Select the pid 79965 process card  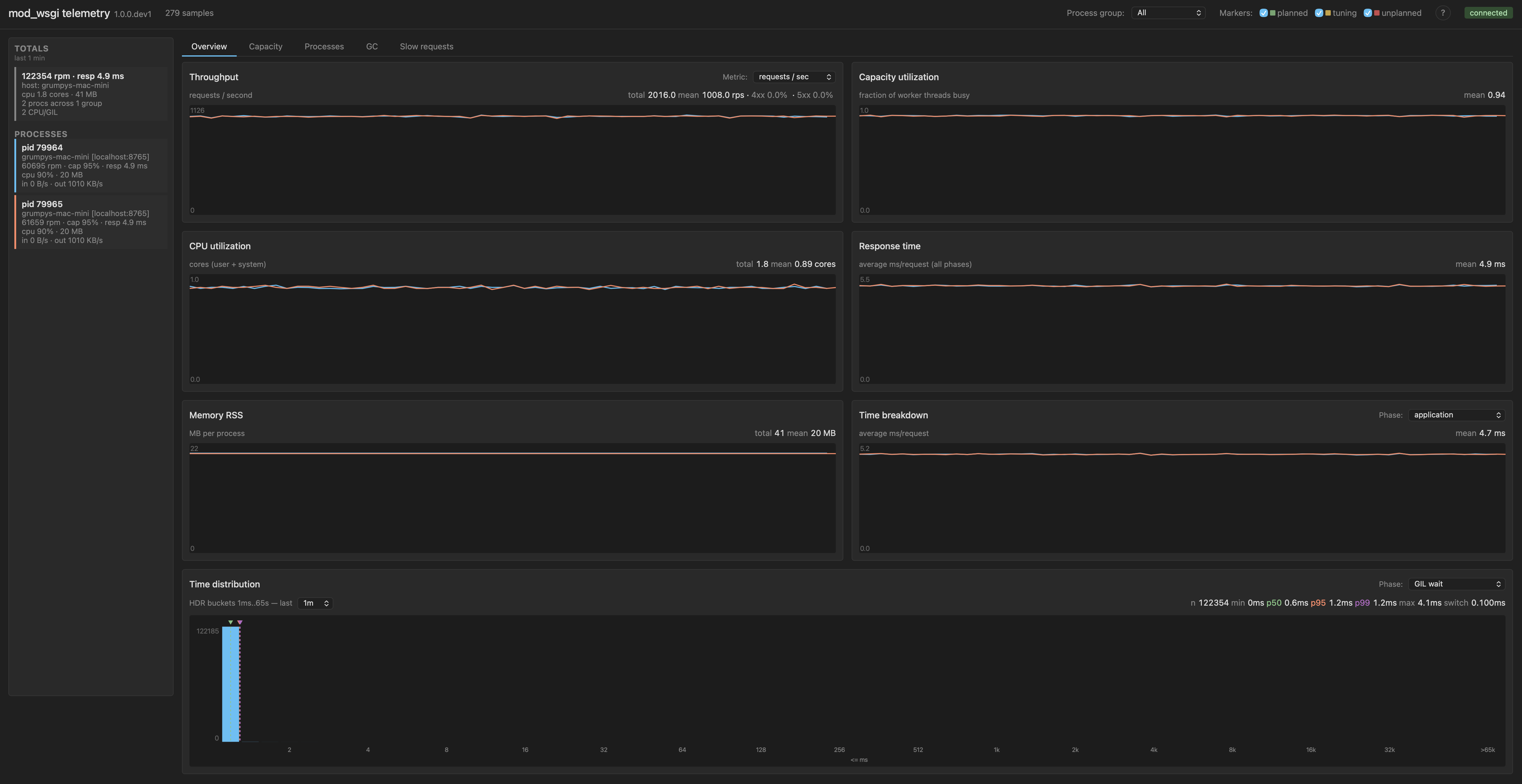pyautogui.click(x=91, y=222)
